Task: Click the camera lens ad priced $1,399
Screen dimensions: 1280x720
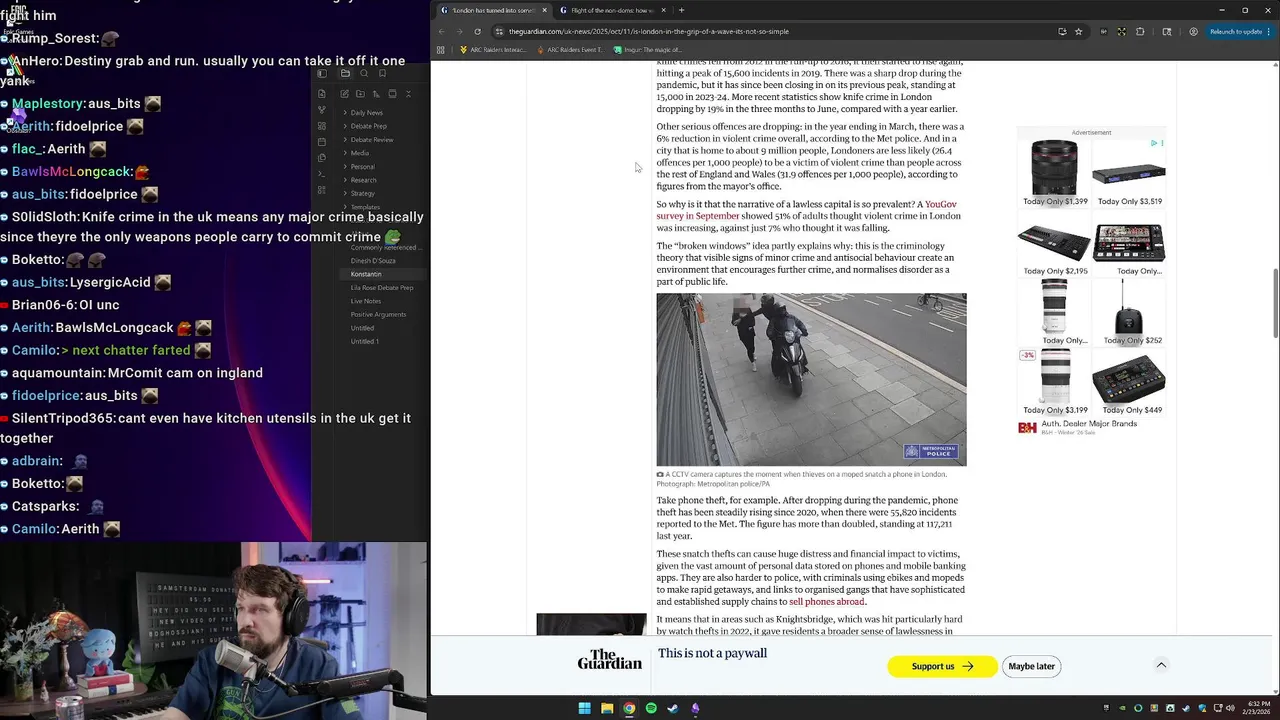Action: [x=1055, y=172]
